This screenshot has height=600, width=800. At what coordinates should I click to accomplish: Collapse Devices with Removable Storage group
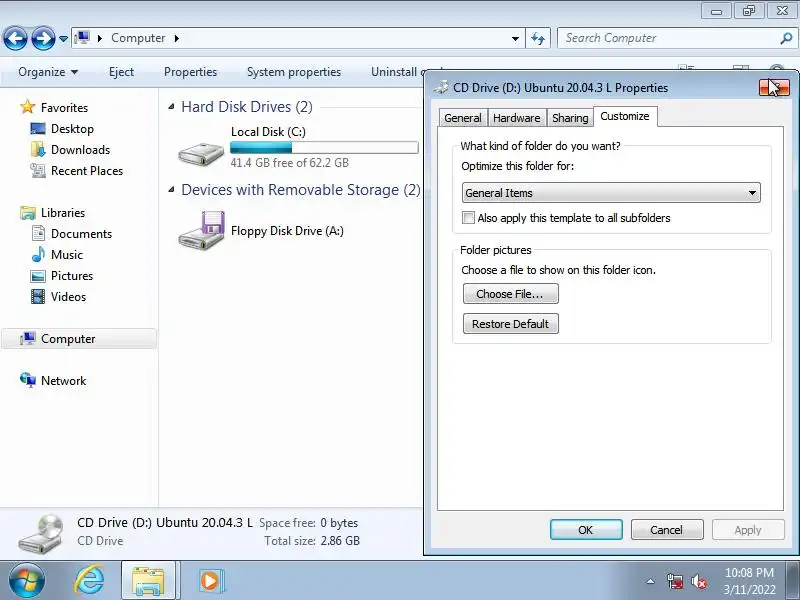point(171,190)
